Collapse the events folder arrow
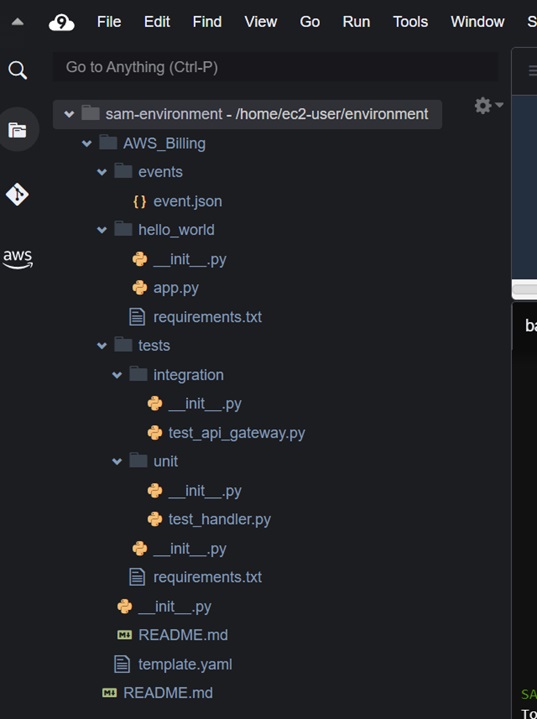 click(102, 172)
